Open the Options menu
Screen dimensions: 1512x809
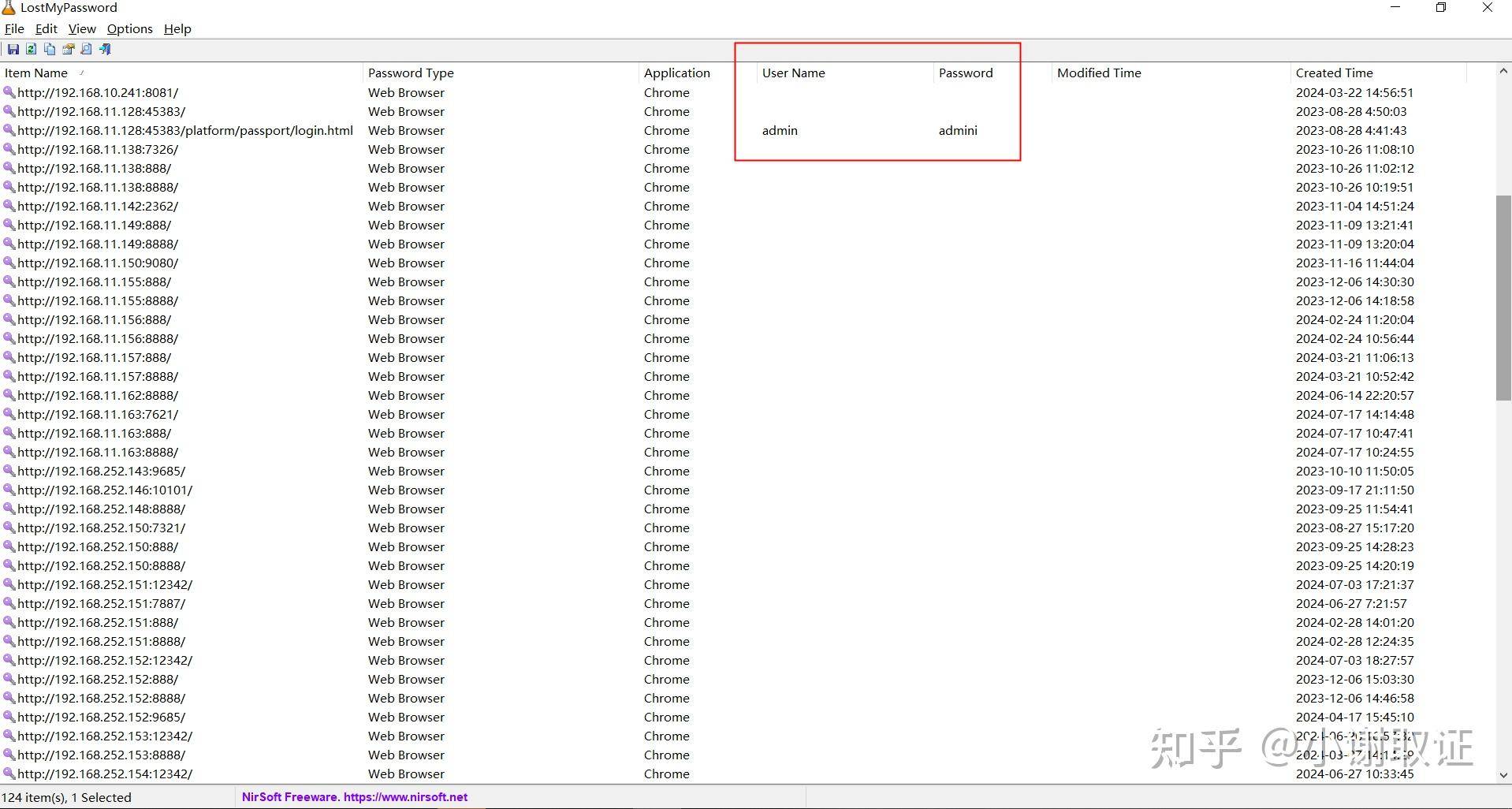(130, 28)
